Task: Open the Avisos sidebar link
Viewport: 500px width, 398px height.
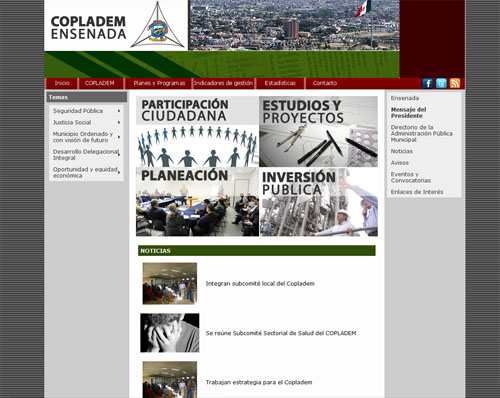Action: tap(400, 163)
